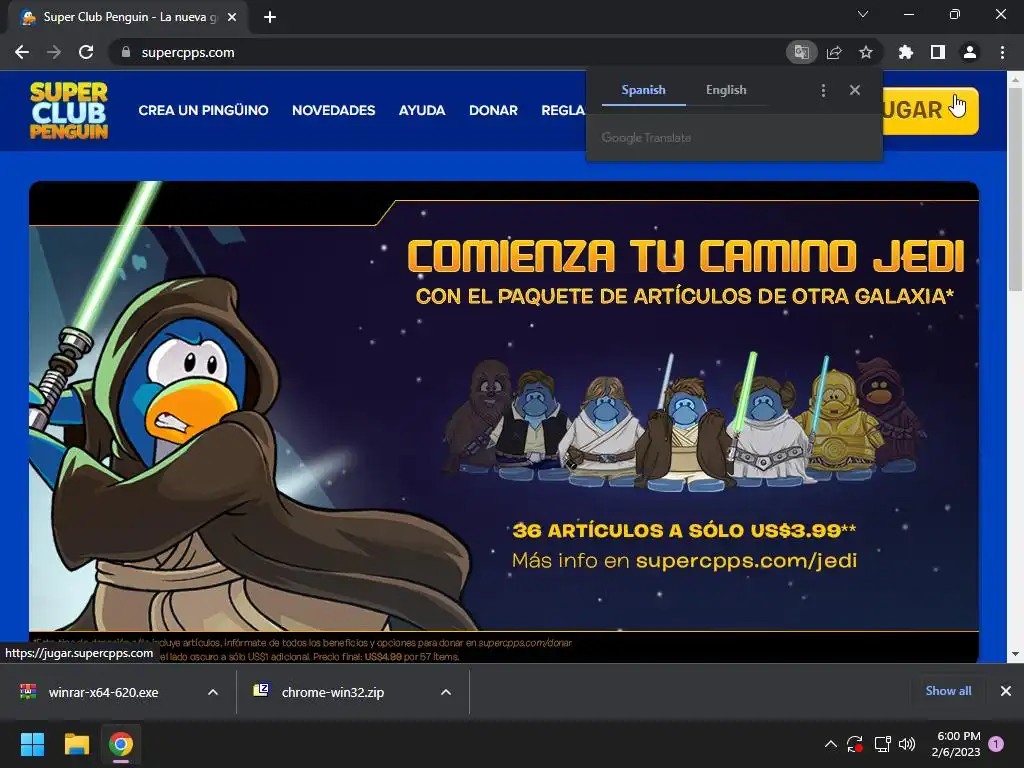Show hidden system tray icons
This screenshot has height=768, width=1024.
(831, 744)
